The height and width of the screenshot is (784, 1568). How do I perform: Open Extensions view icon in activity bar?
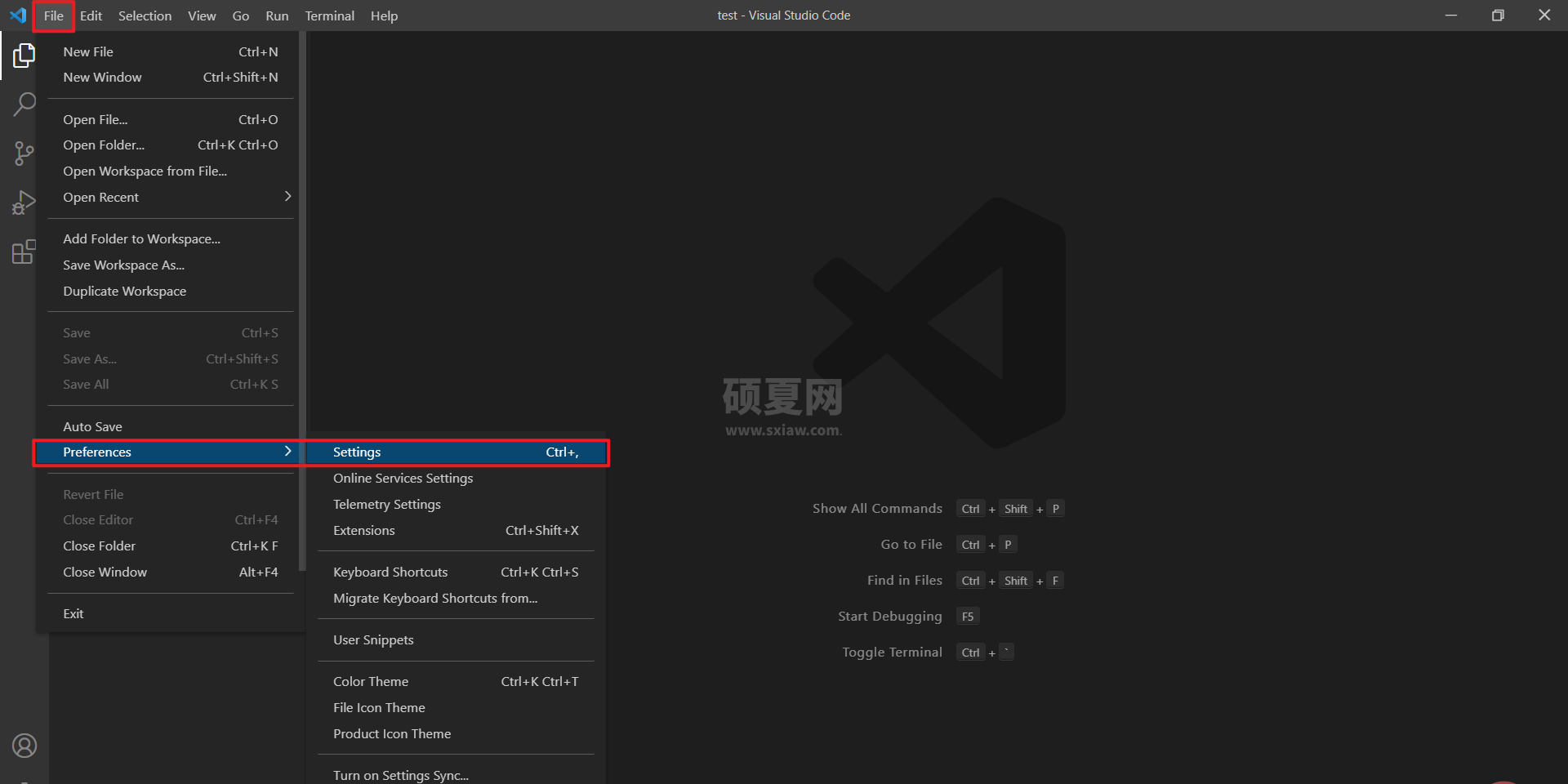click(24, 252)
